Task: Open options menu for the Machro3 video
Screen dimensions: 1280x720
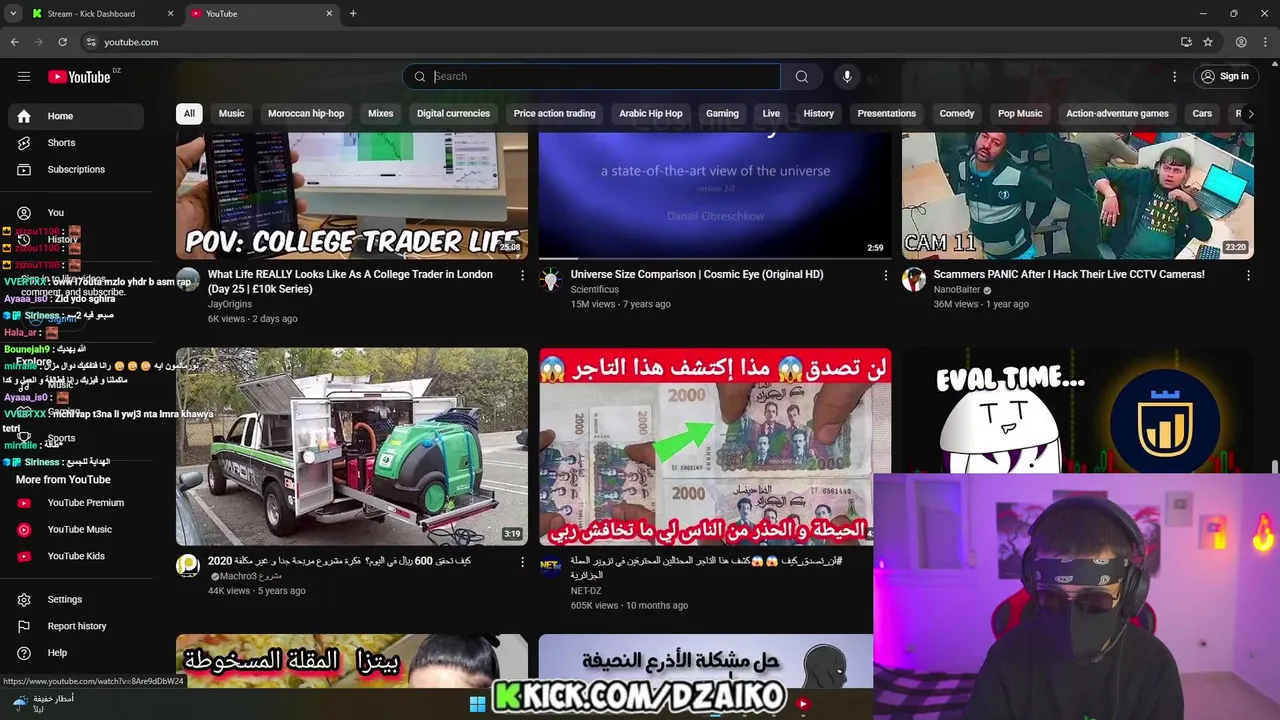Action: 522,562
